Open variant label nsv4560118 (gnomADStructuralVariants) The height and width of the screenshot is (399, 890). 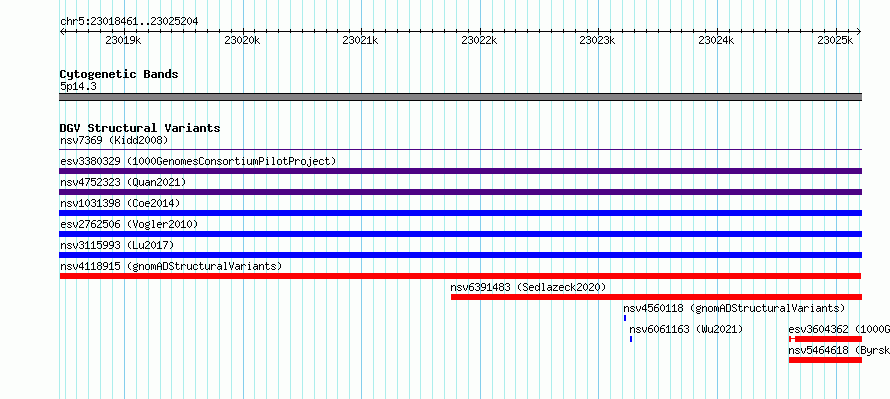pyautogui.click(x=734, y=308)
